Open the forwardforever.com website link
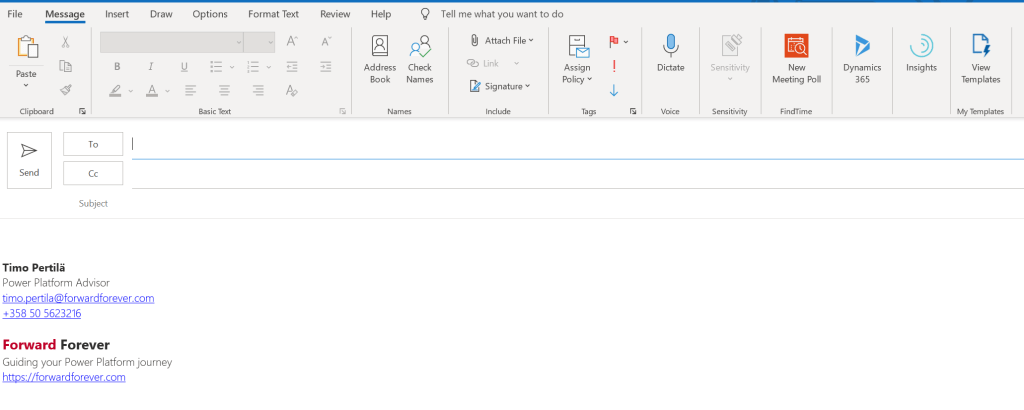This screenshot has width=1024, height=410. 64,377
